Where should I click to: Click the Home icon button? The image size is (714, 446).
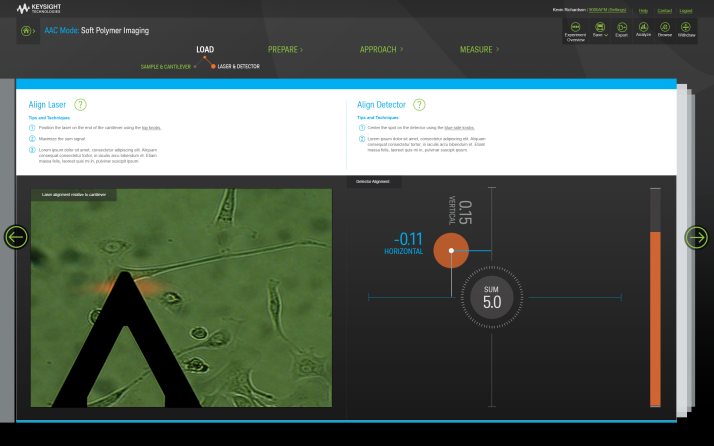(28, 31)
